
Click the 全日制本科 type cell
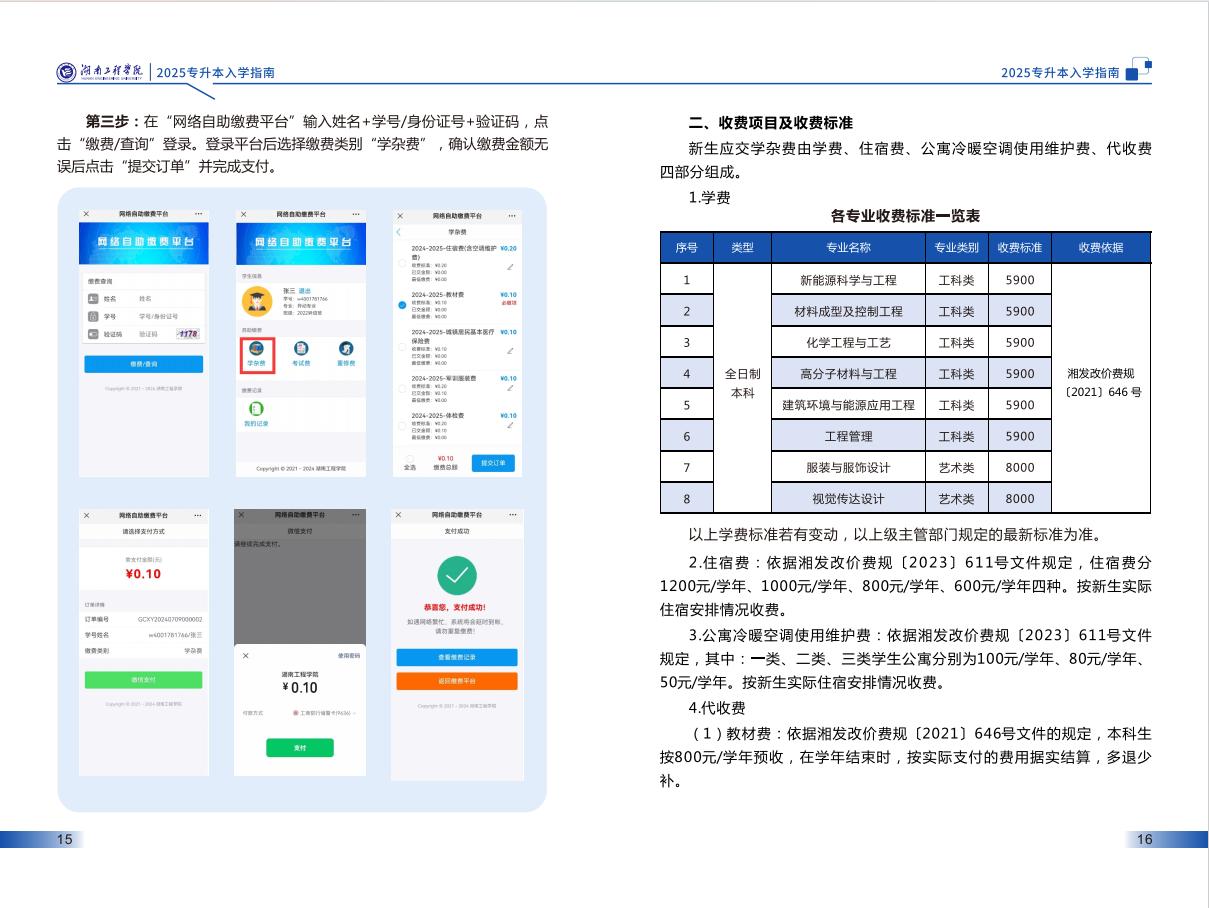click(743, 389)
